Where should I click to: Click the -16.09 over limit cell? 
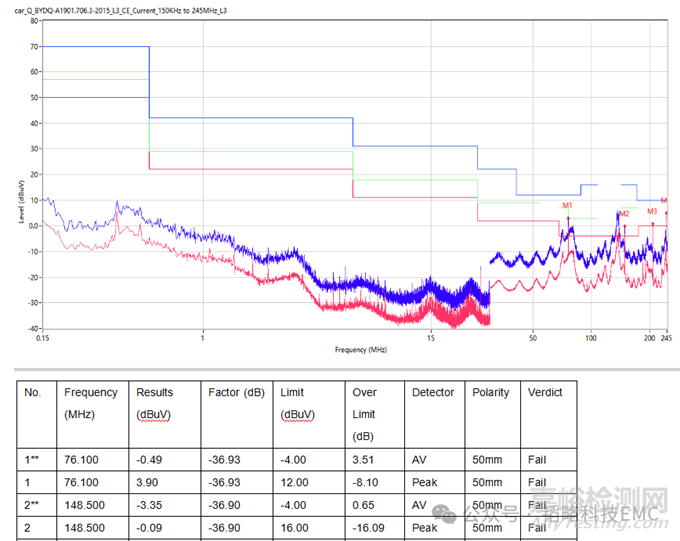(369, 528)
